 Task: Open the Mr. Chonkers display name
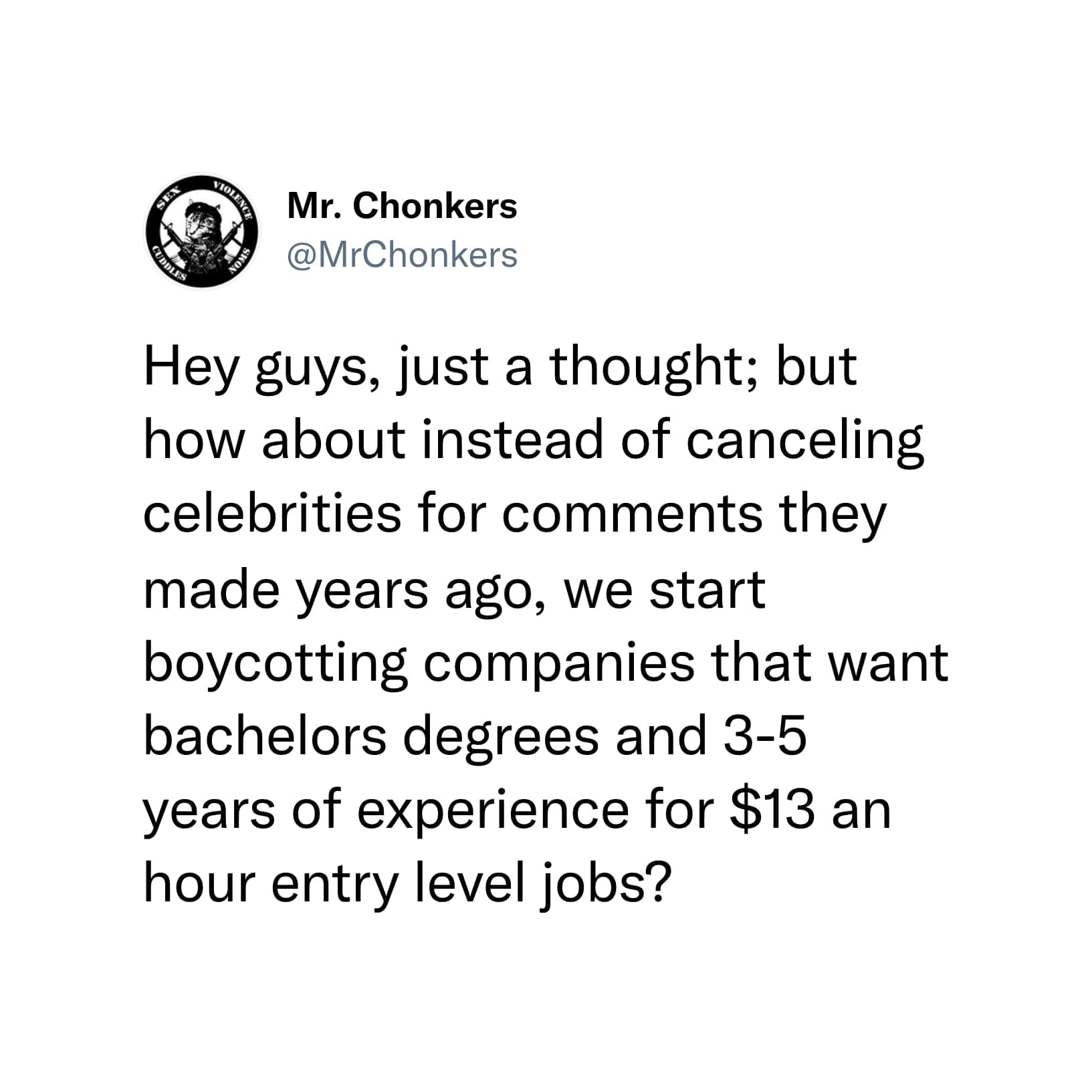(402, 205)
